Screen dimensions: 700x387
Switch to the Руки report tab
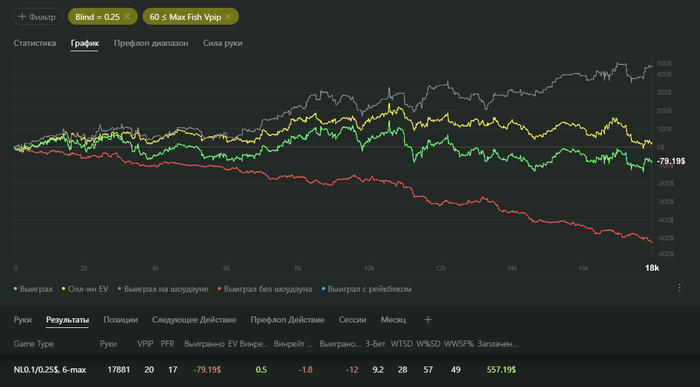(22, 320)
